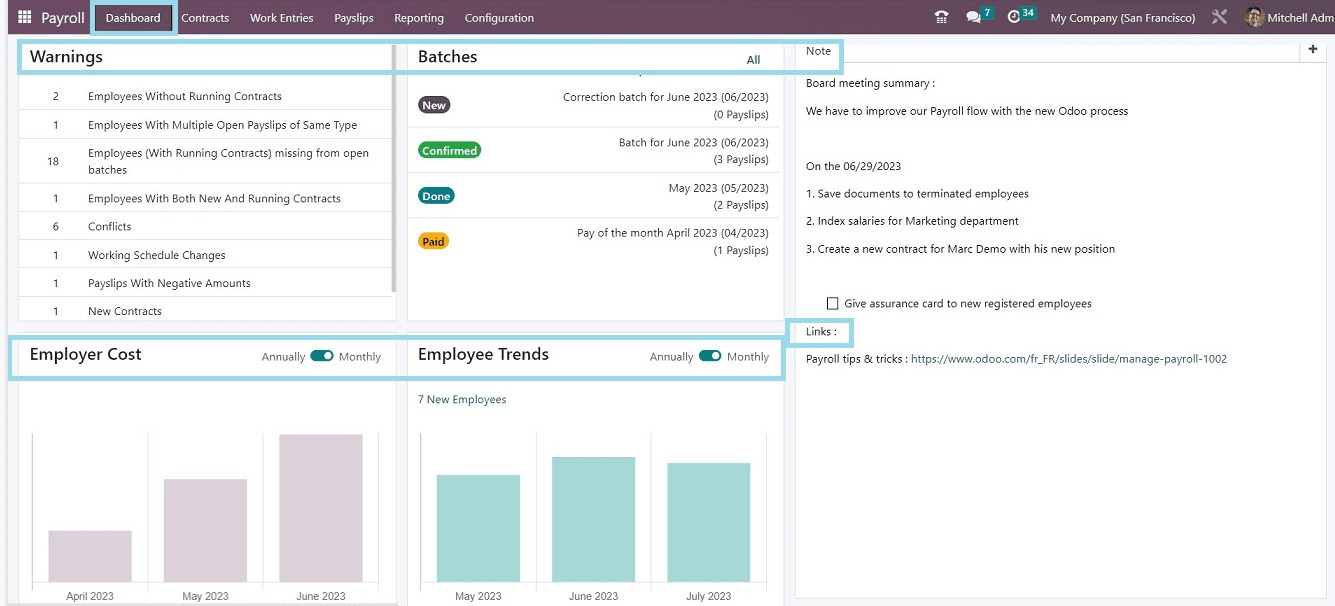Open the Configuration menu
Image resolution: width=1335 pixels, height=606 pixels.
[499, 18]
